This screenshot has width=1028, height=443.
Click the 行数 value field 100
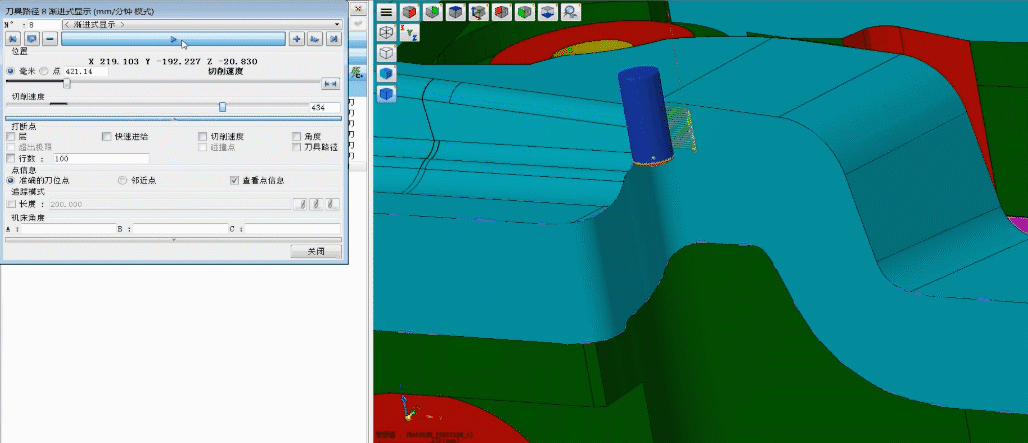point(101,159)
